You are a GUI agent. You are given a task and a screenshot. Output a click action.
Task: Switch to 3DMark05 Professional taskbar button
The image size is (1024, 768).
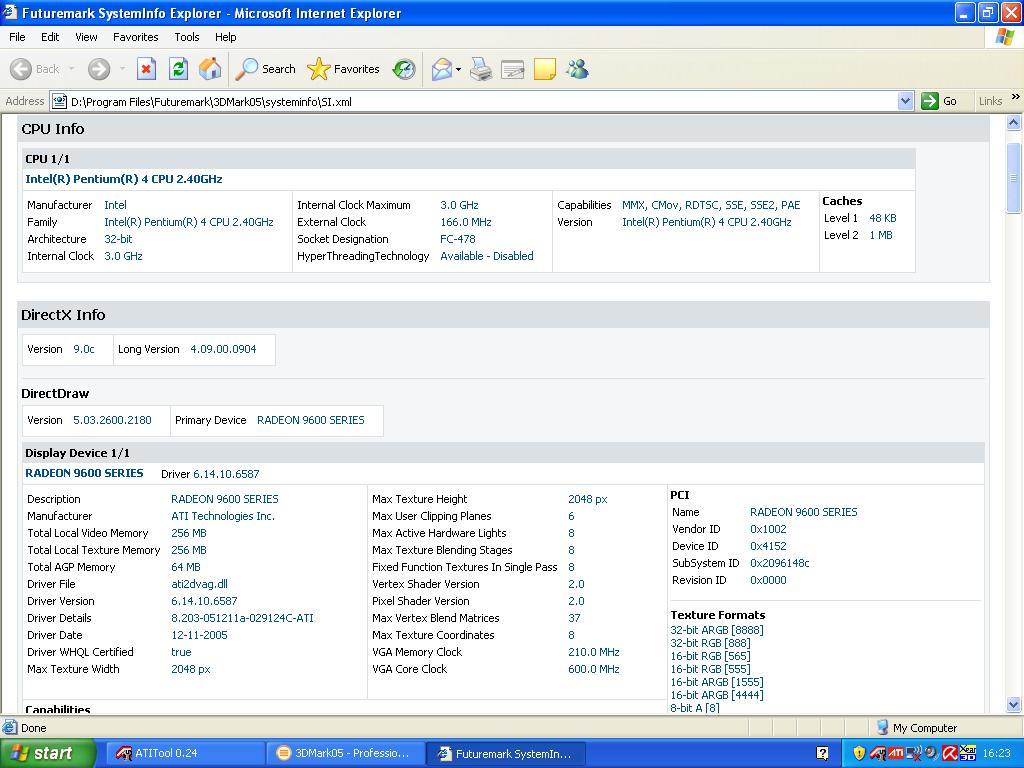point(345,754)
